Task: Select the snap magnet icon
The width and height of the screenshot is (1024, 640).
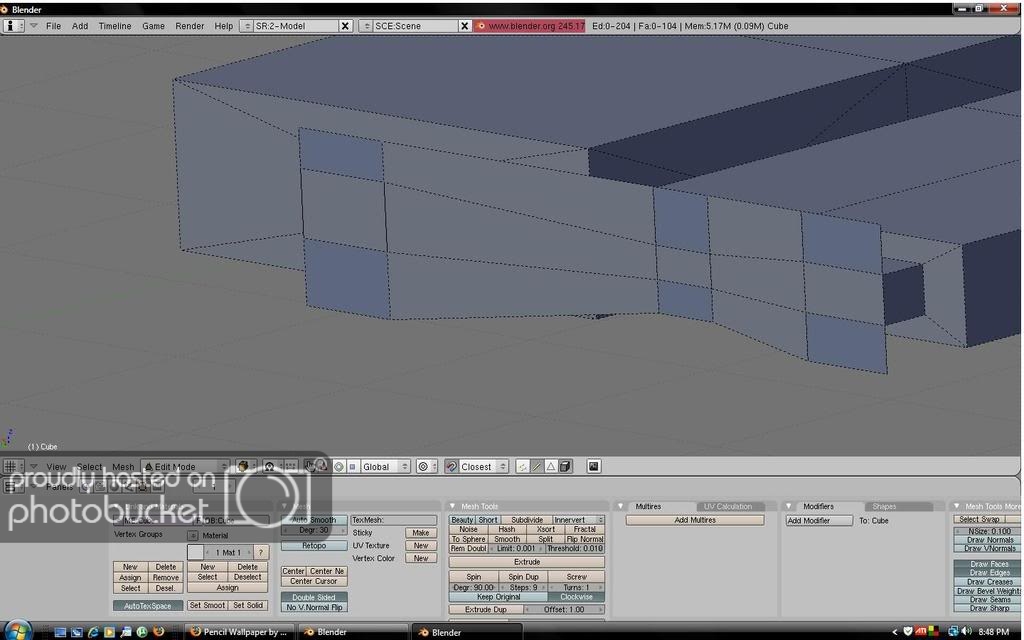Action: point(452,466)
